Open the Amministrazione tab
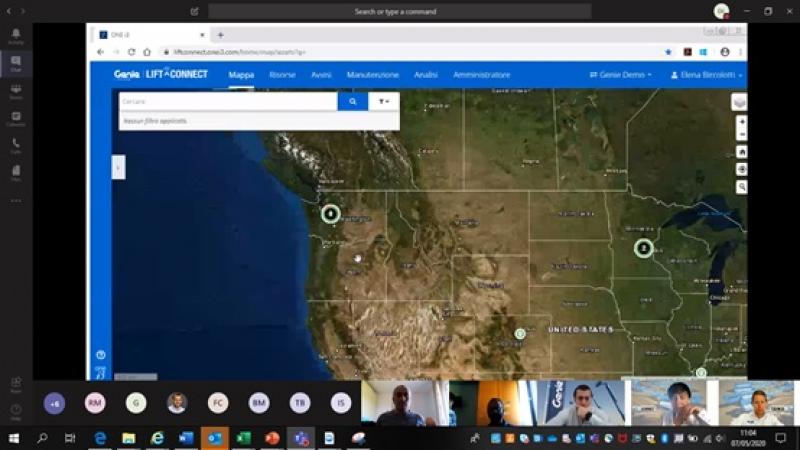Image resolution: width=800 pixels, height=450 pixels. pos(481,75)
